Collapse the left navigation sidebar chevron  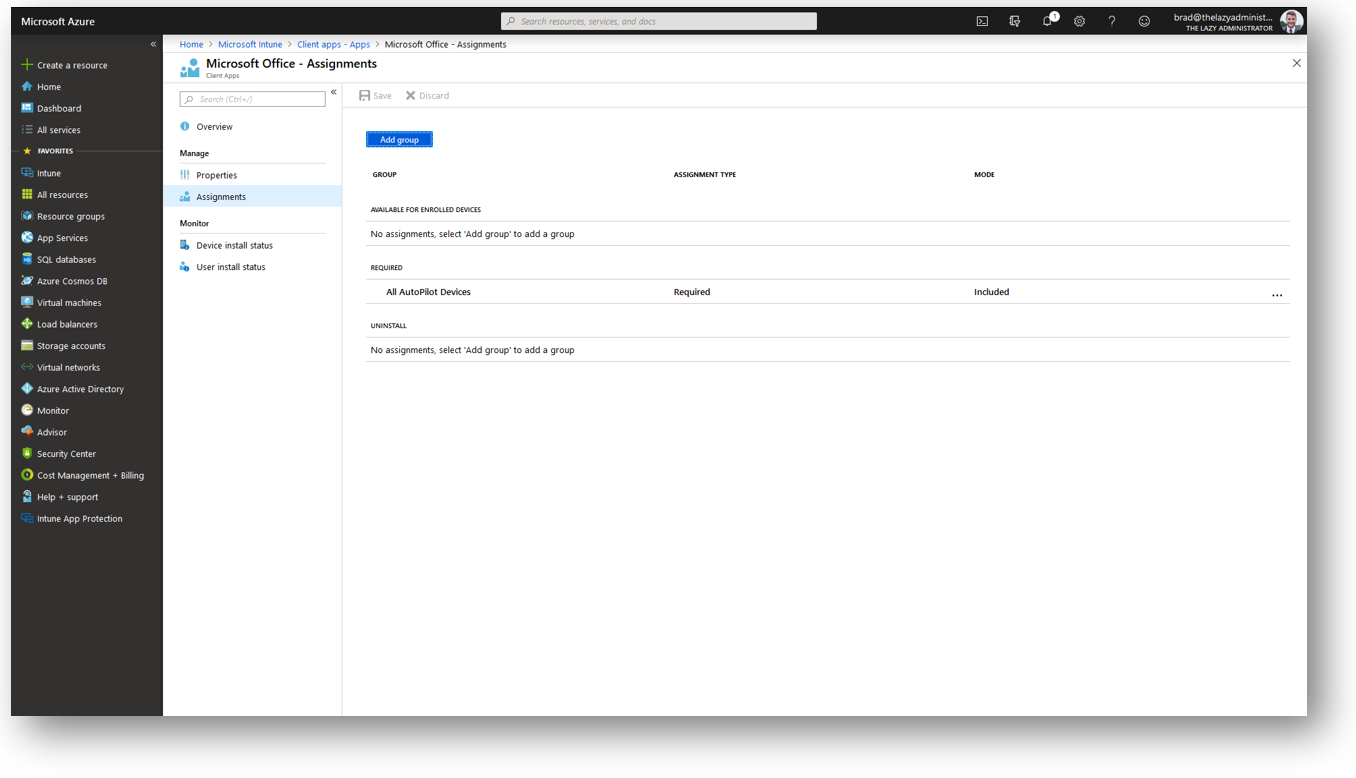coord(153,44)
